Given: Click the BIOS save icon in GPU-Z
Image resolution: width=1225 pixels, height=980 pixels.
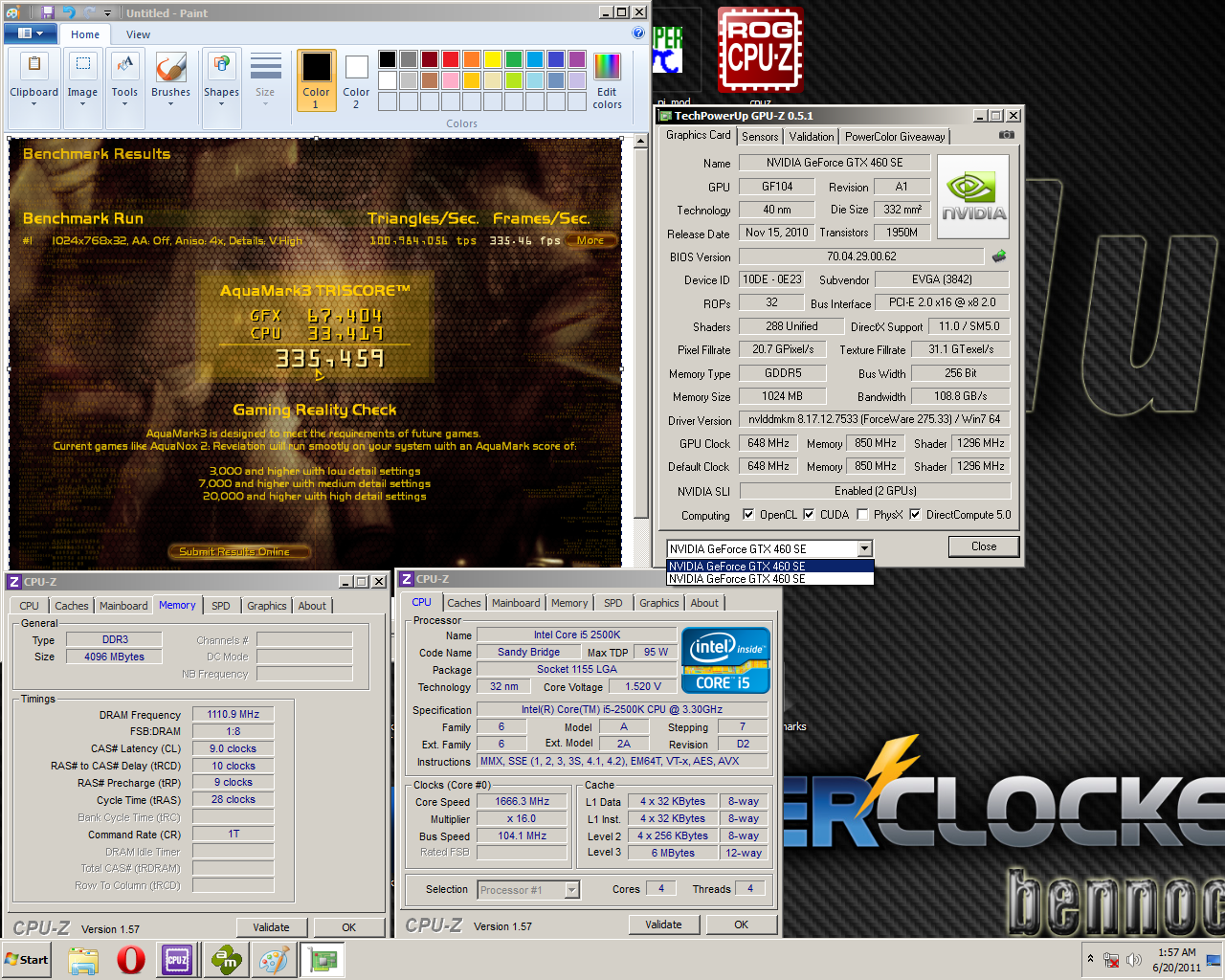Looking at the screenshot, I should pos(999,256).
